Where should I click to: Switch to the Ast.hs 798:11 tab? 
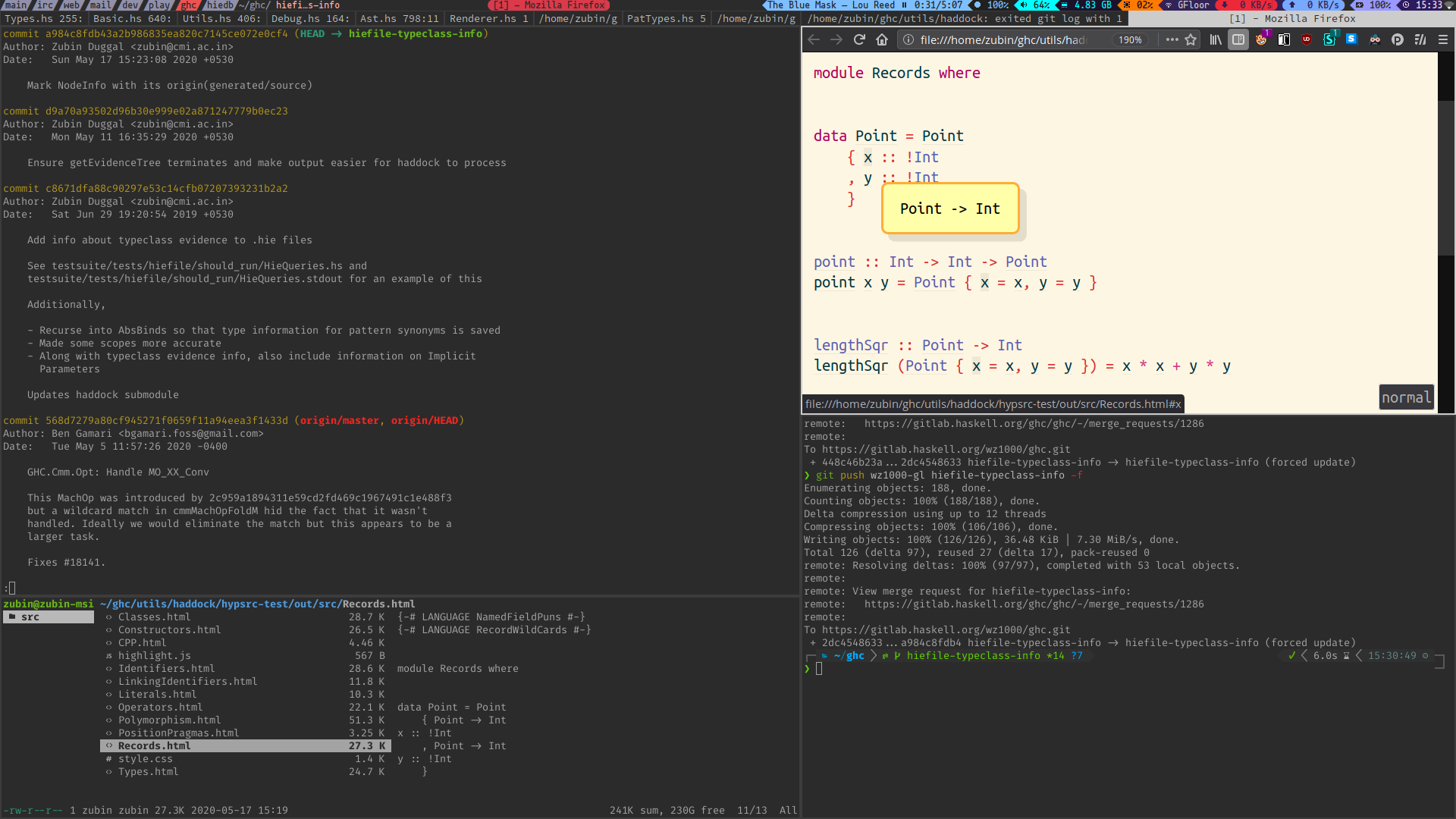[400, 18]
